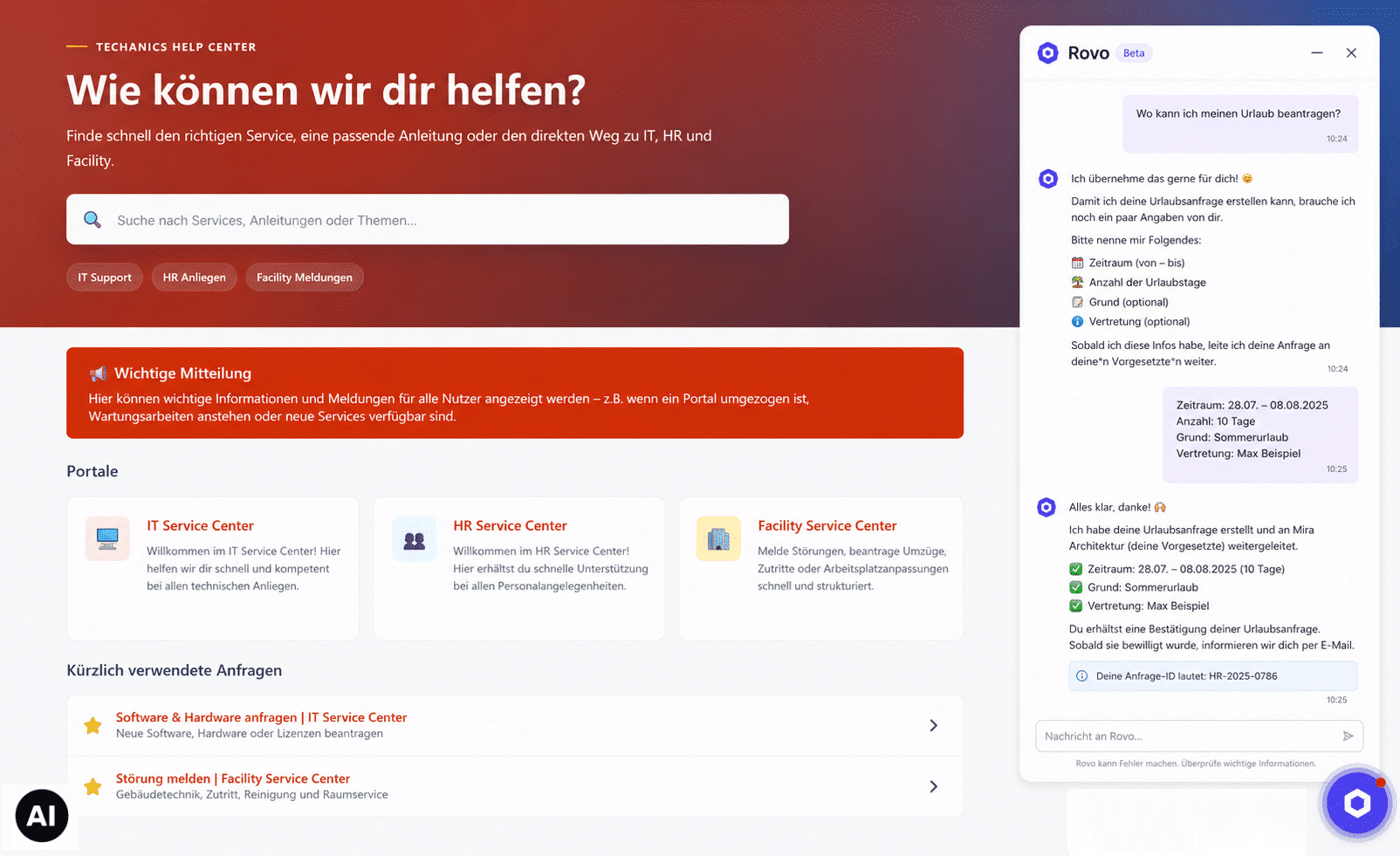This screenshot has height=856, width=1400.
Task: Minimize the Rovo chat panel
Action: click(x=1317, y=53)
